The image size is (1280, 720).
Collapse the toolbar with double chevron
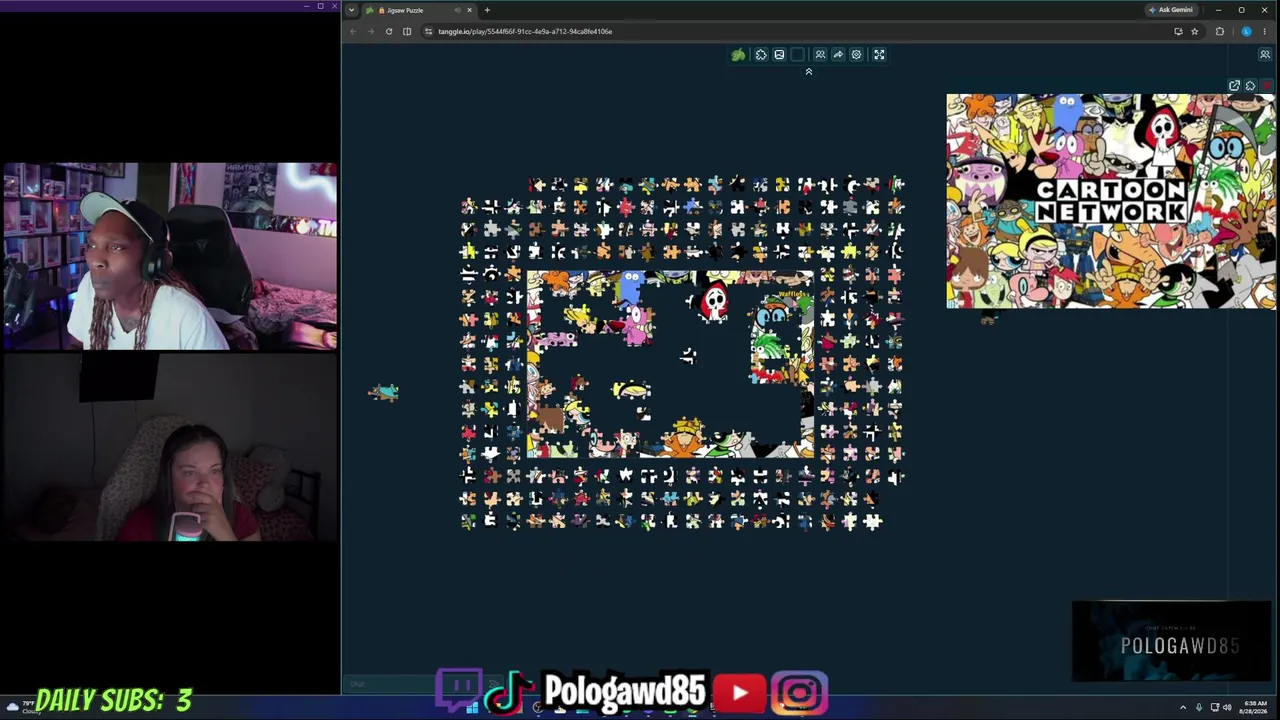pyautogui.click(x=808, y=72)
